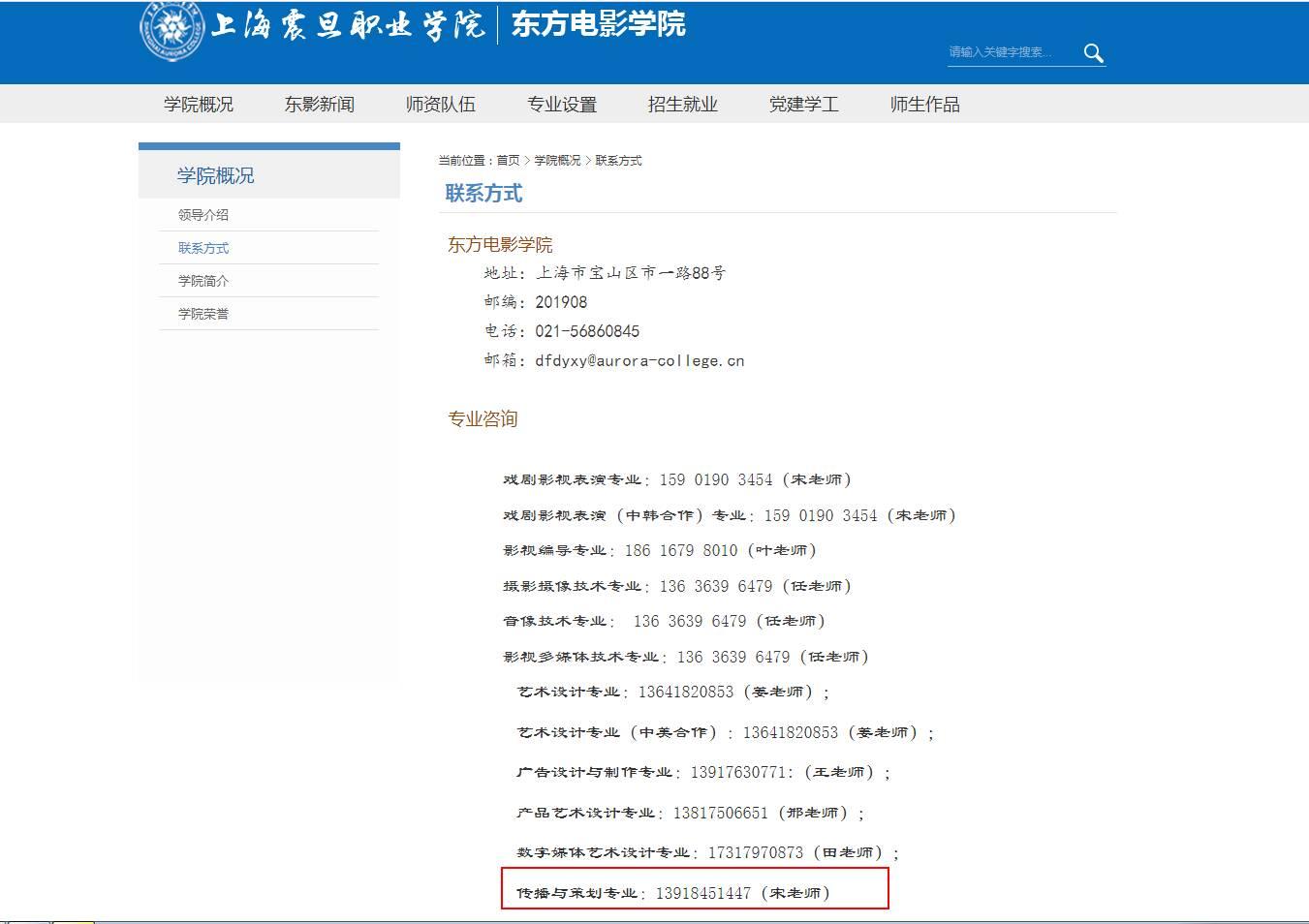The height and width of the screenshot is (924, 1309).
Task: Click the 学院概况 sidebar heading
Action: [x=215, y=175]
